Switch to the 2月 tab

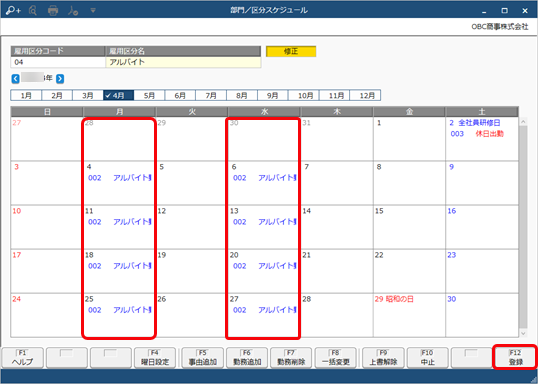57,95
